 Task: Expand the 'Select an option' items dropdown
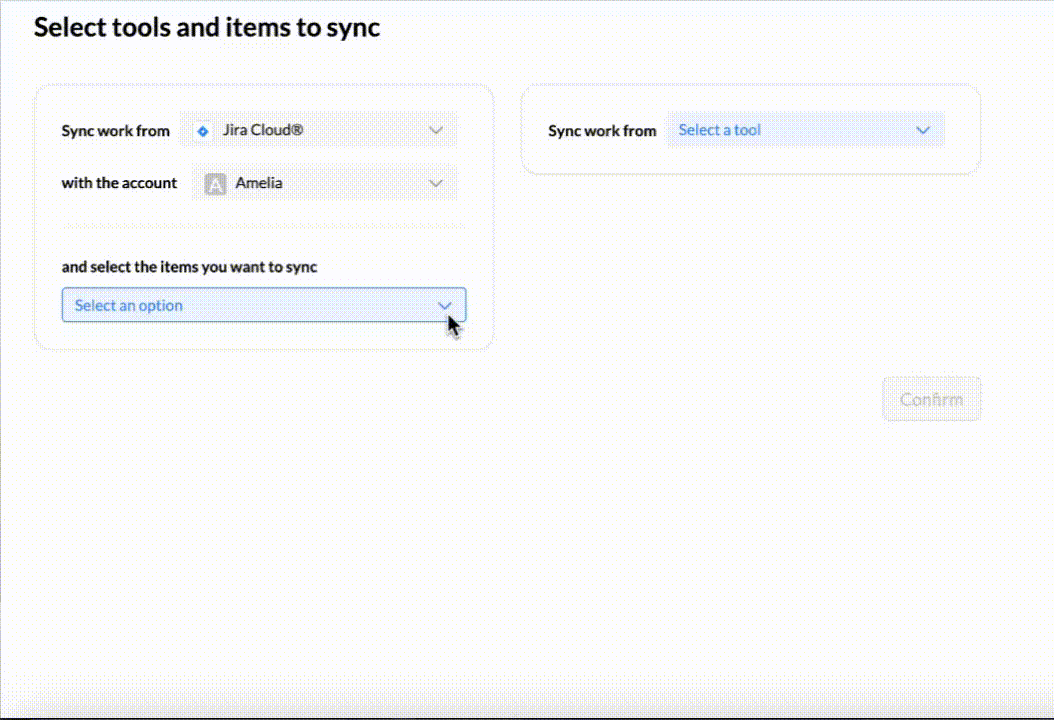click(x=264, y=305)
